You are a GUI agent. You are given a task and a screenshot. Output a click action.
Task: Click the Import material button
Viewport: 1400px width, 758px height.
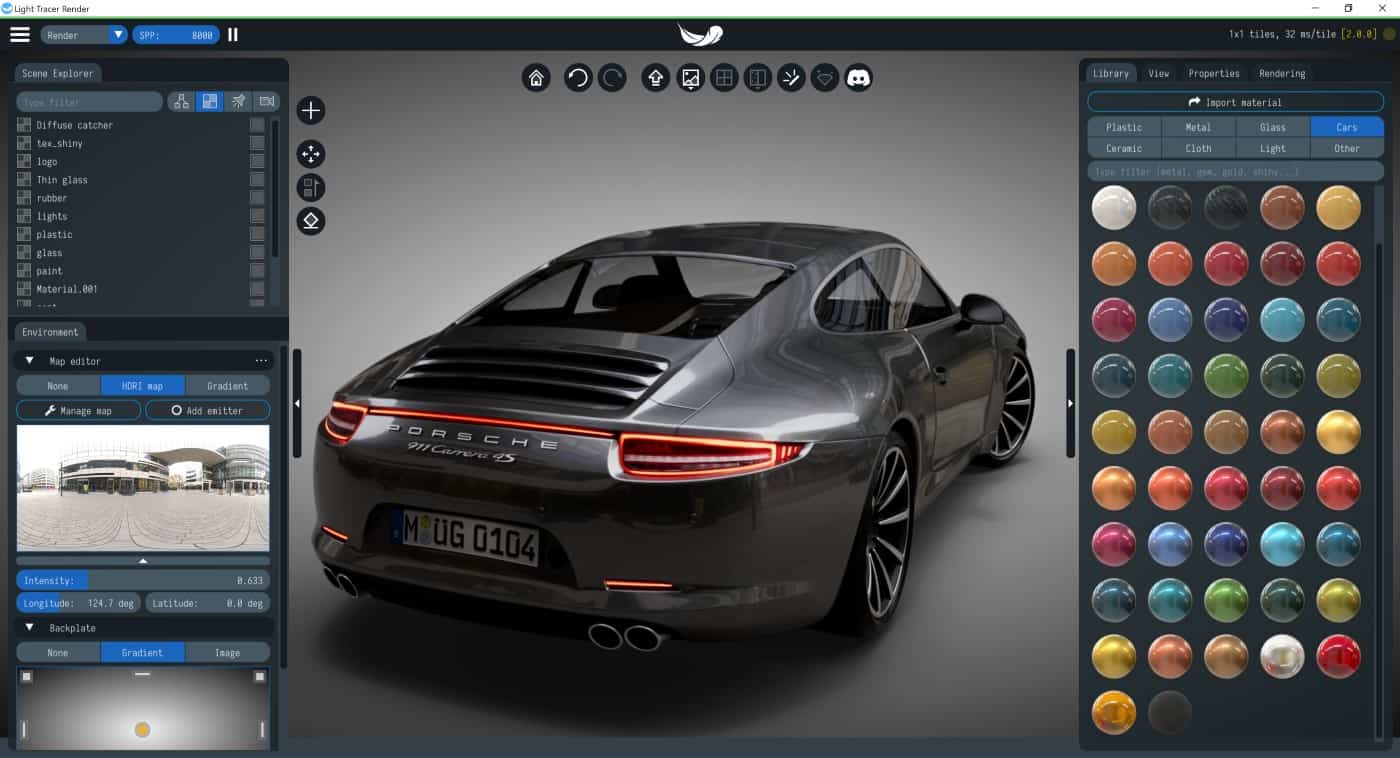coord(1235,102)
